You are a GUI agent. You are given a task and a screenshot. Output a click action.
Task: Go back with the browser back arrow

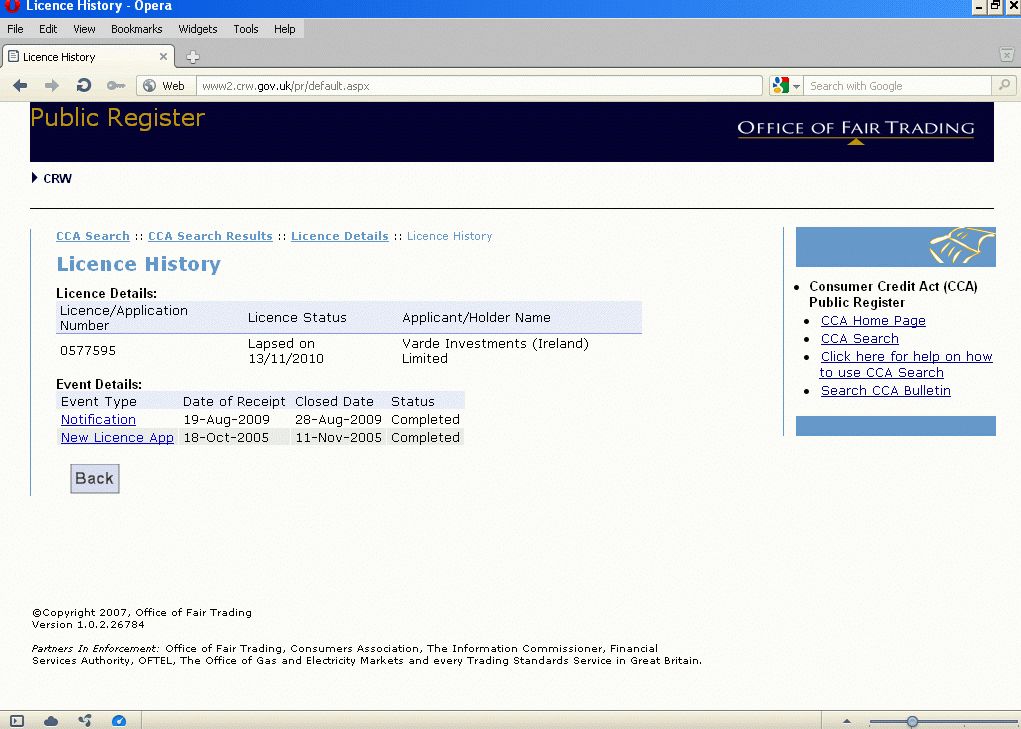tap(20, 85)
